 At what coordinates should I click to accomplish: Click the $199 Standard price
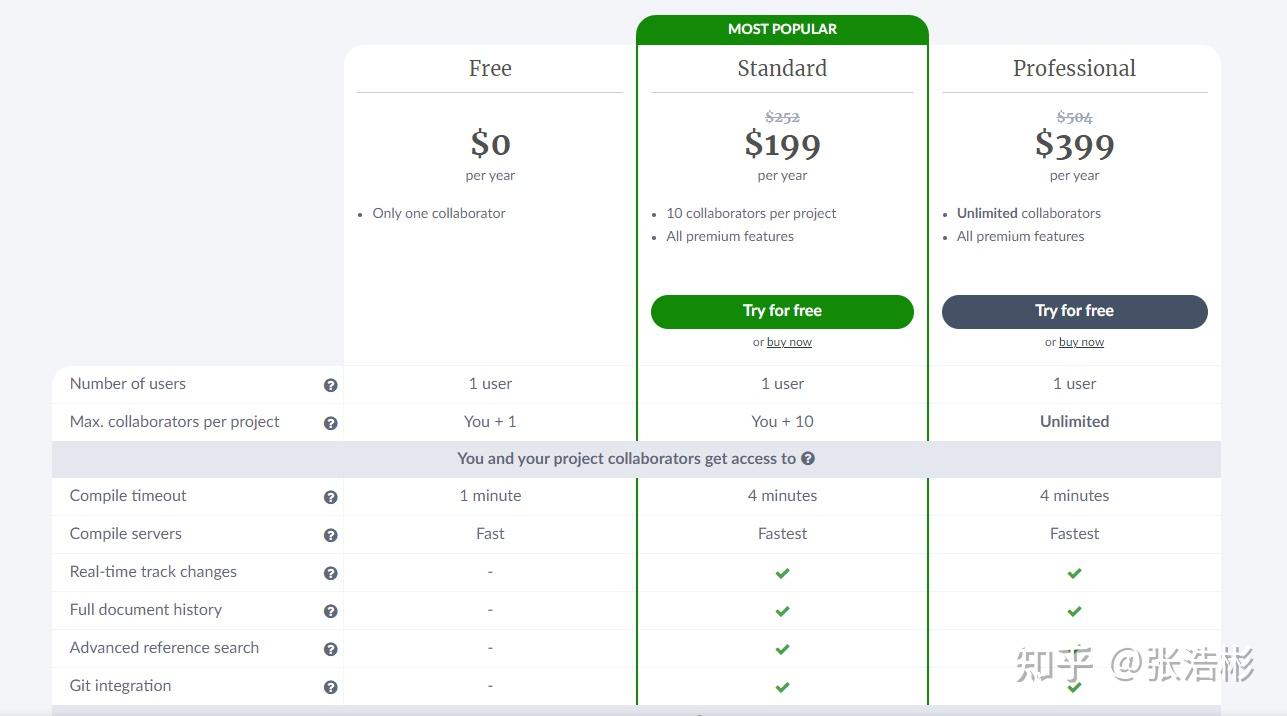(782, 145)
